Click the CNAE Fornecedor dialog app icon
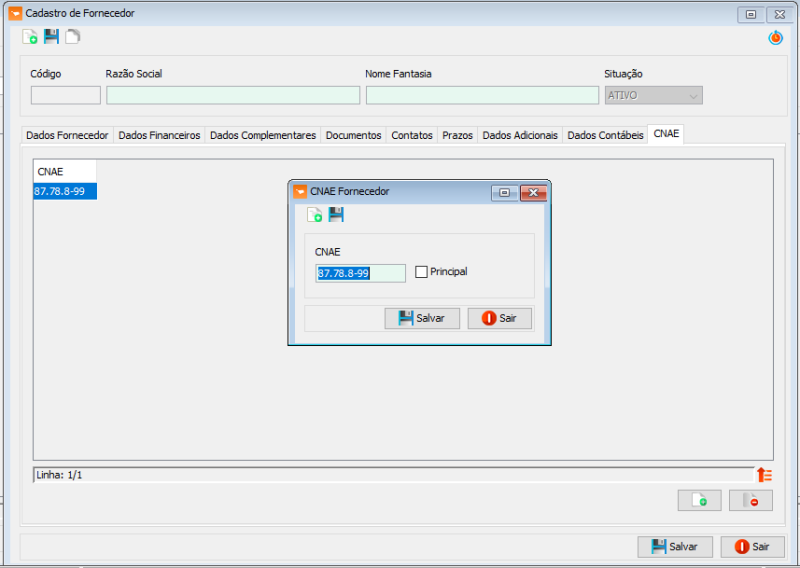The image size is (800, 568). [x=300, y=192]
